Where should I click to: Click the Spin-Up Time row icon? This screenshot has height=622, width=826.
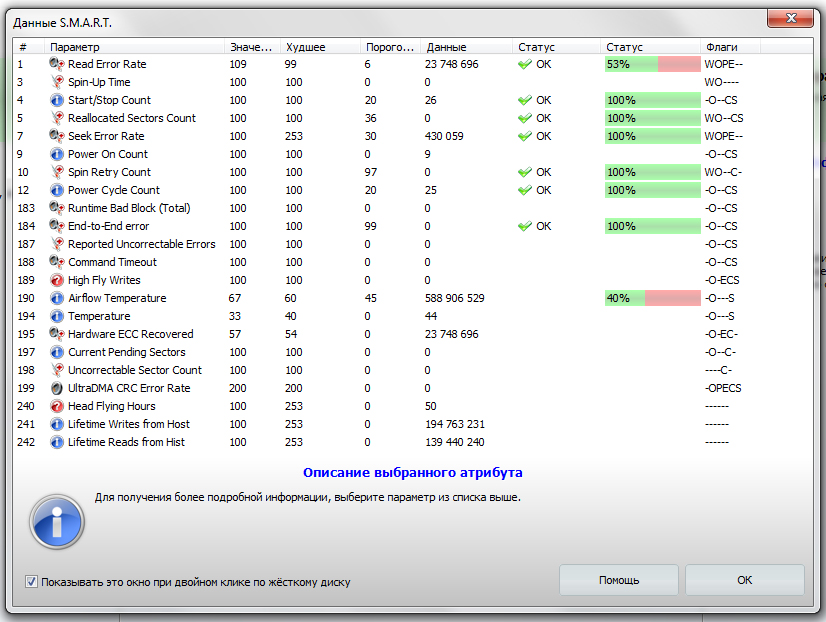57,82
